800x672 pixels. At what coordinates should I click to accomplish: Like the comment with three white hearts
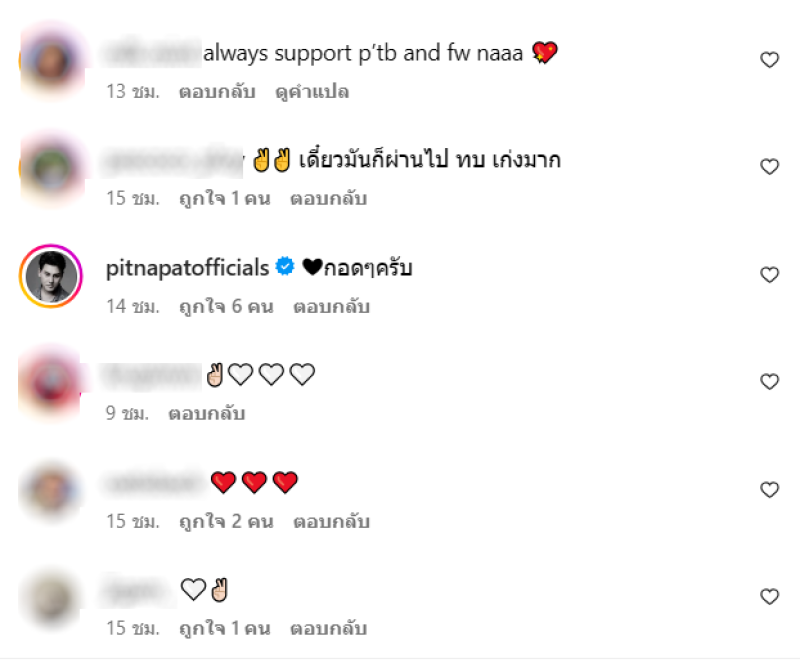click(x=769, y=382)
